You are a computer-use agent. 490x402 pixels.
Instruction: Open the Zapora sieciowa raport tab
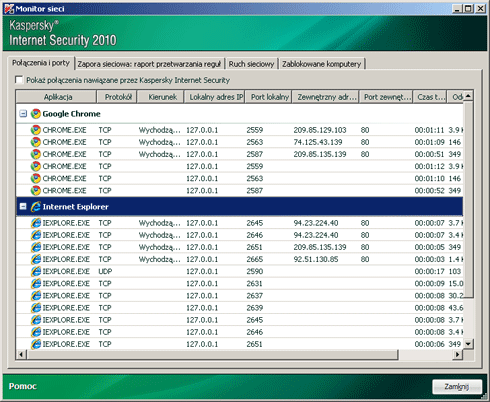pos(149,64)
